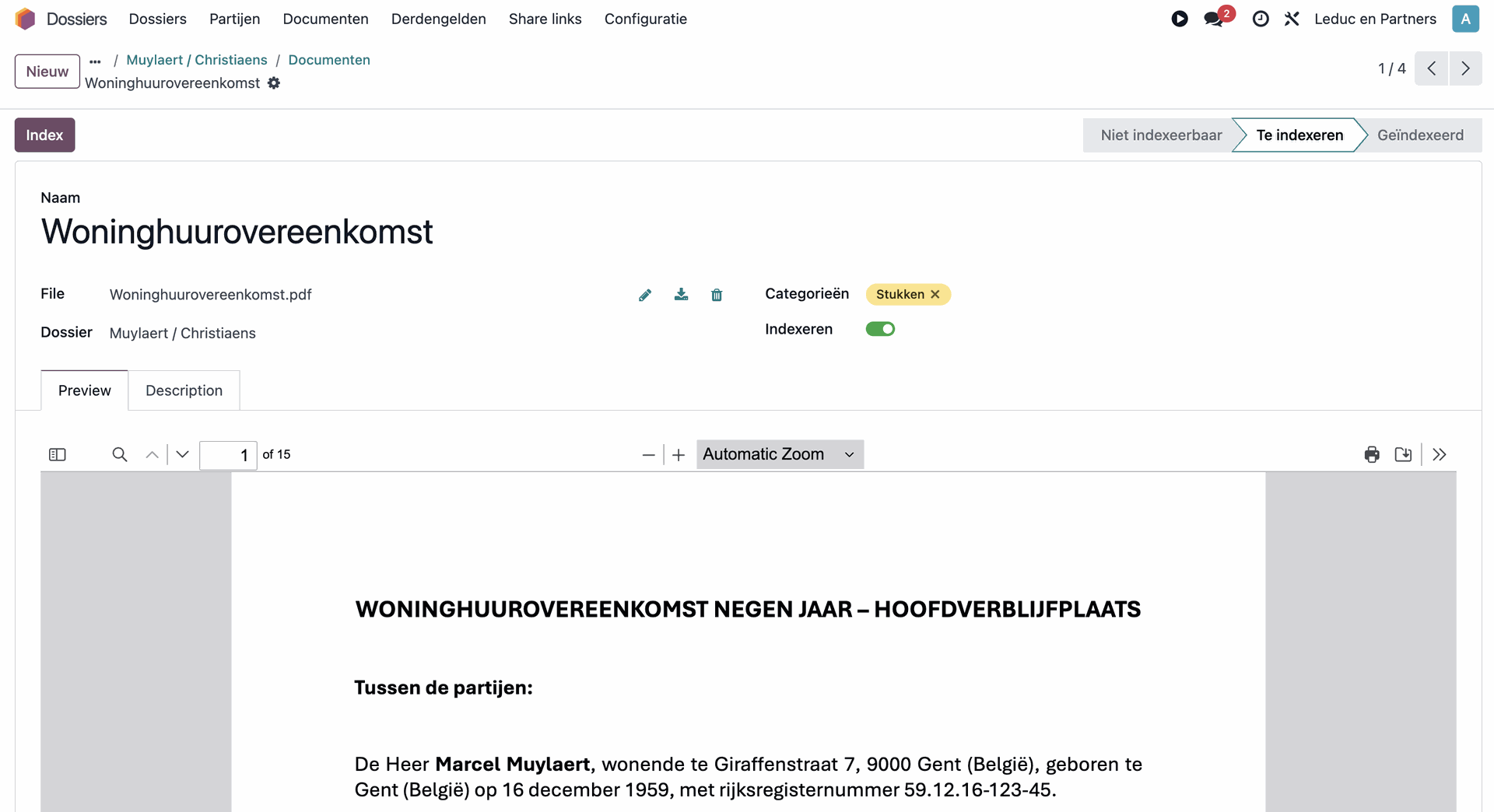Open the PDF find search tool
The height and width of the screenshot is (812, 1494).
tap(119, 454)
